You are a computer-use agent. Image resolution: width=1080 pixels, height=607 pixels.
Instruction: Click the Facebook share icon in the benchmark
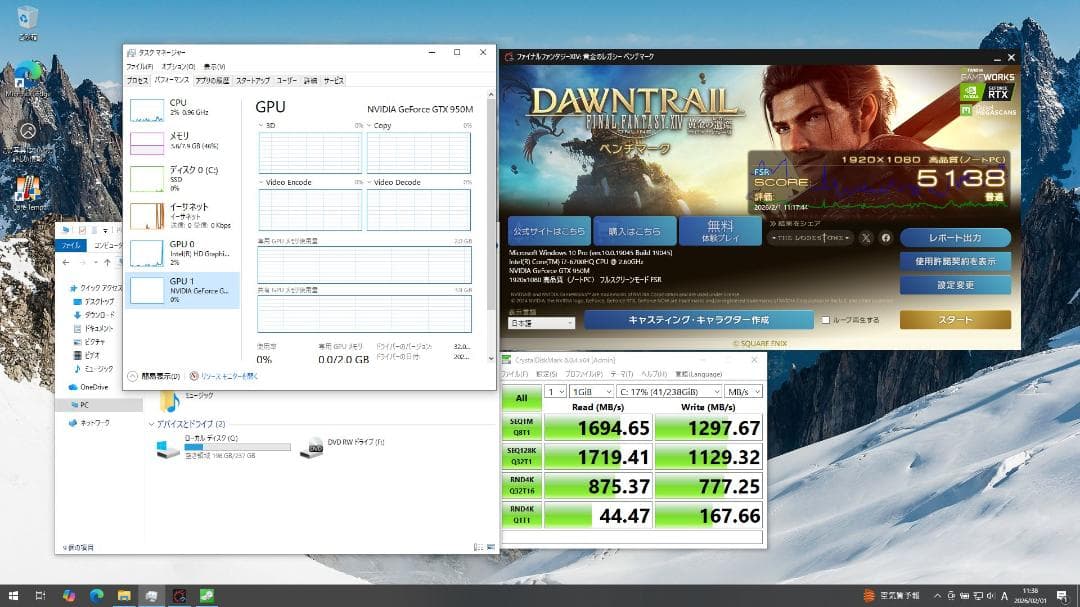886,238
